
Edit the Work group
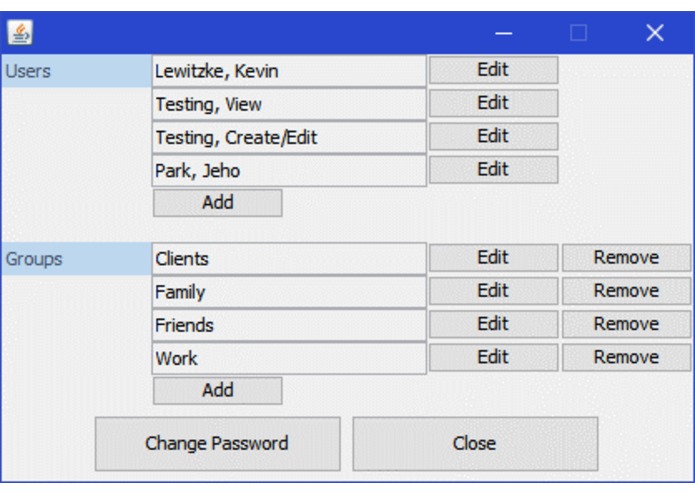[493, 358]
